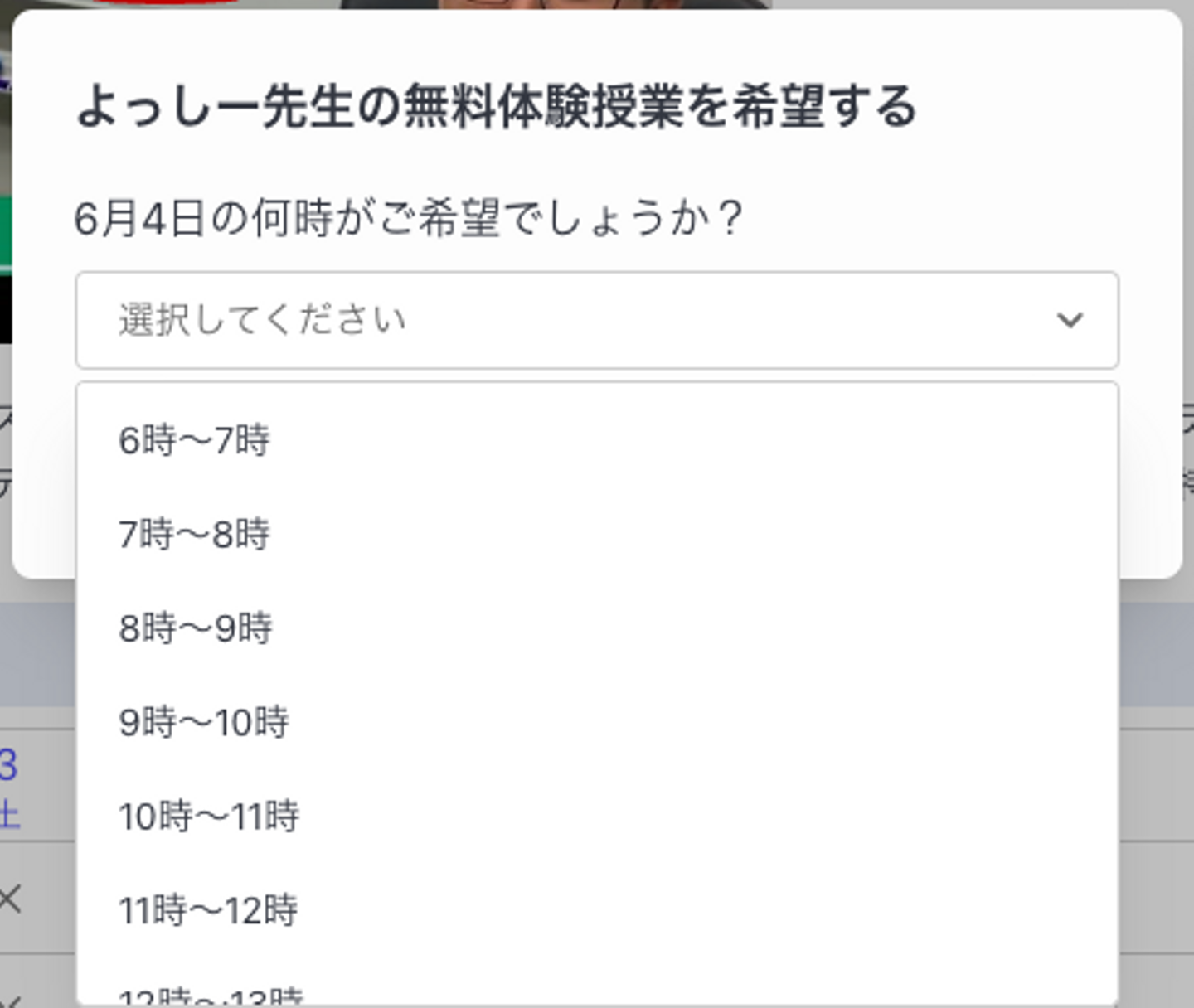Screen dimensions: 1194x1008
Task: Click the 6月4日の何時がご希望でしょうか？ question label
Action: 408,220
